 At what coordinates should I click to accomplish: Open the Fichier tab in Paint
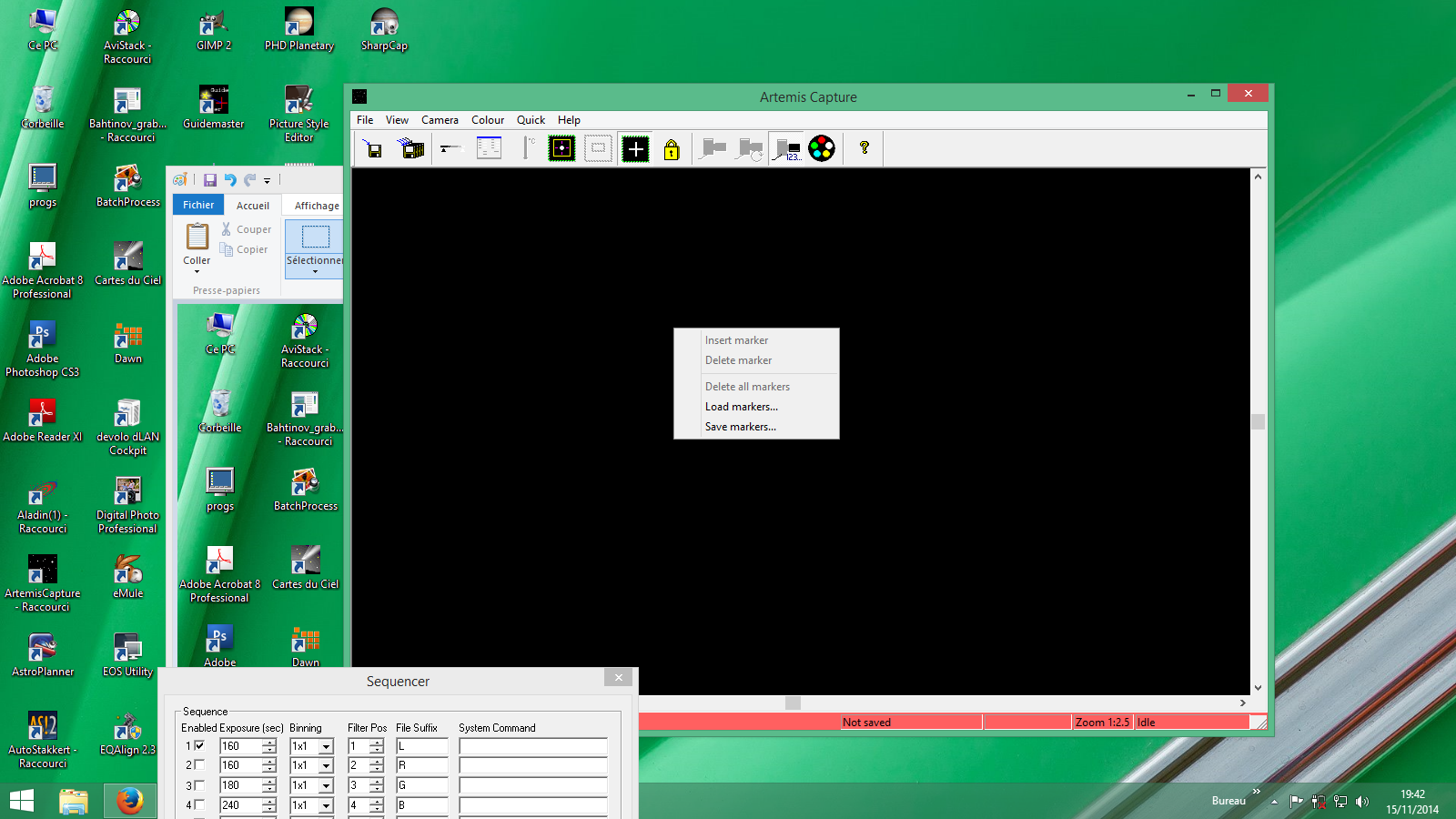pos(198,205)
